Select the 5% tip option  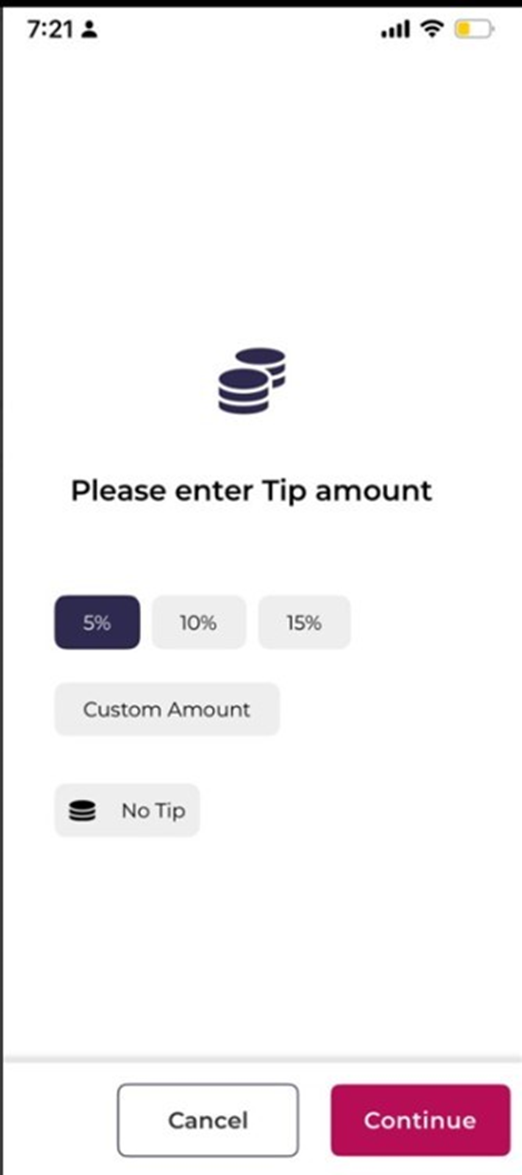click(x=97, y=622)
